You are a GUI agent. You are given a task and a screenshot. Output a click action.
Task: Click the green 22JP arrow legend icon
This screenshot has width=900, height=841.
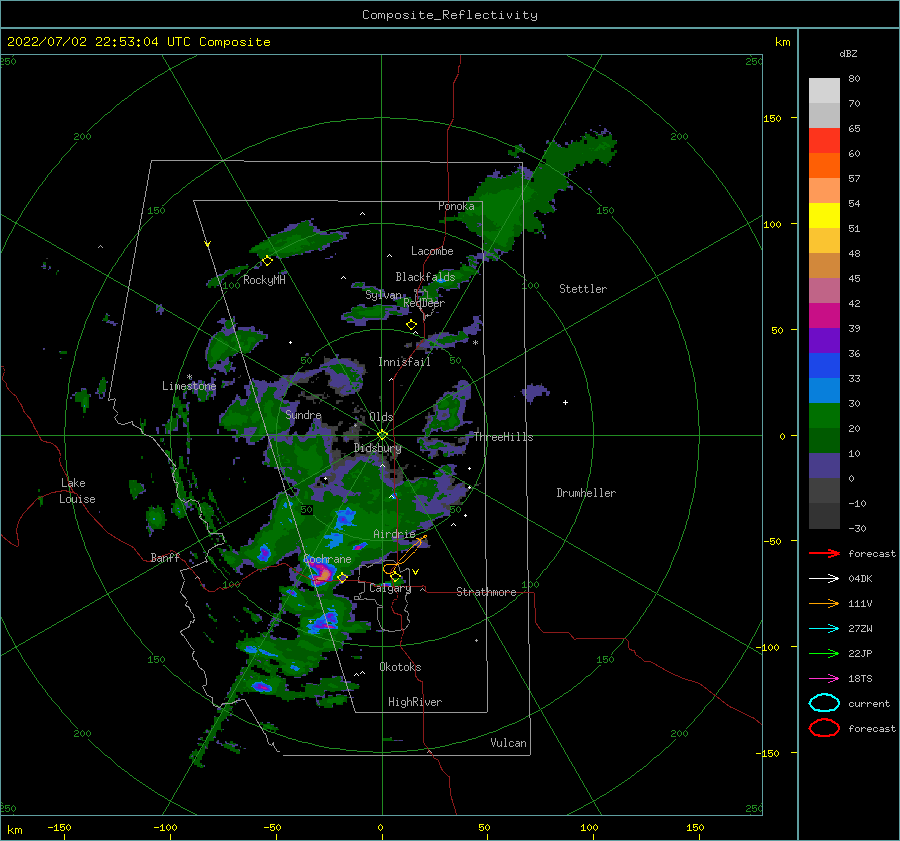click(x=824, y=653)
